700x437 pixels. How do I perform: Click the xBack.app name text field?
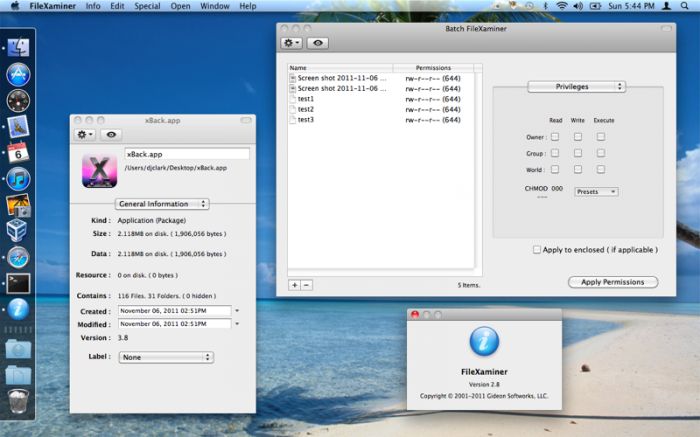click(x=187, y=154)
